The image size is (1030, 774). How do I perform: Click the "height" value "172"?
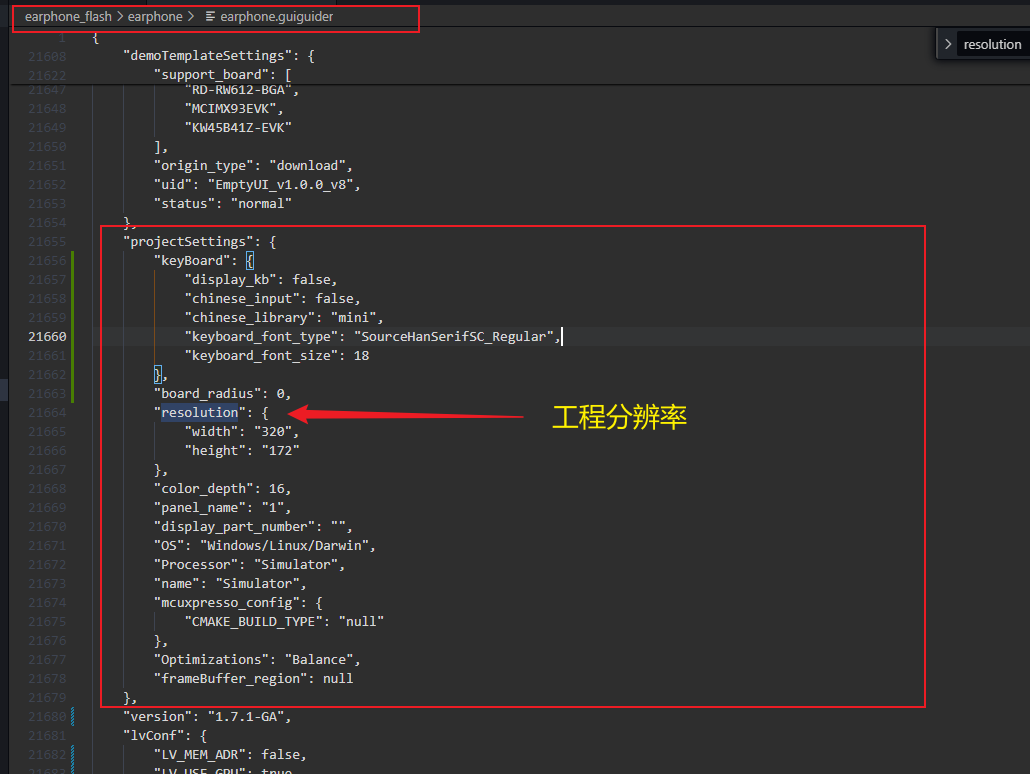[280, 451]
